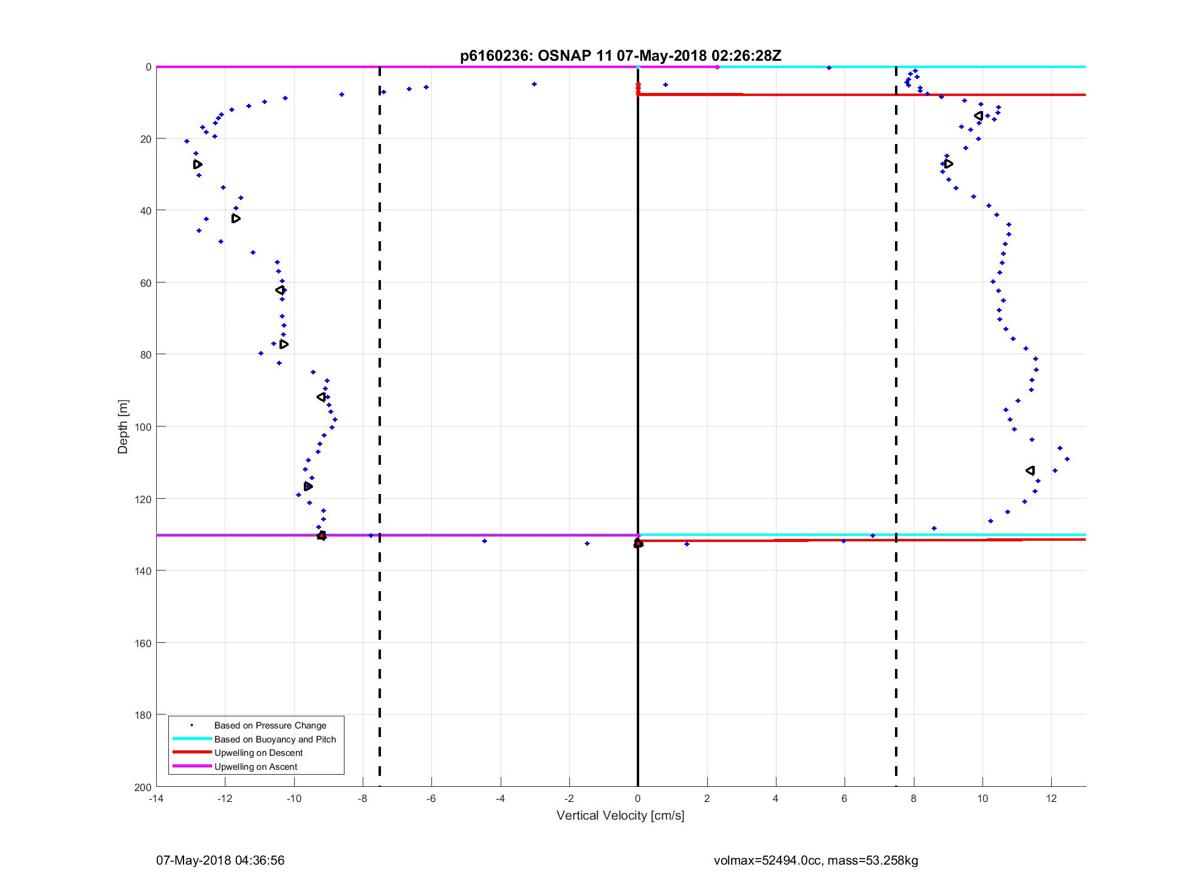
Task: Click the depth tick label 140
Action: click(142, 571)
